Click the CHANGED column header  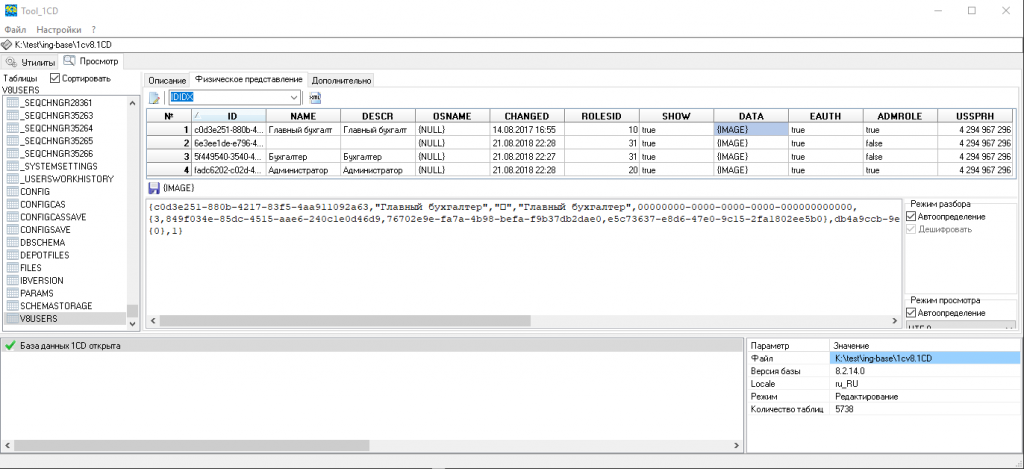526,116
